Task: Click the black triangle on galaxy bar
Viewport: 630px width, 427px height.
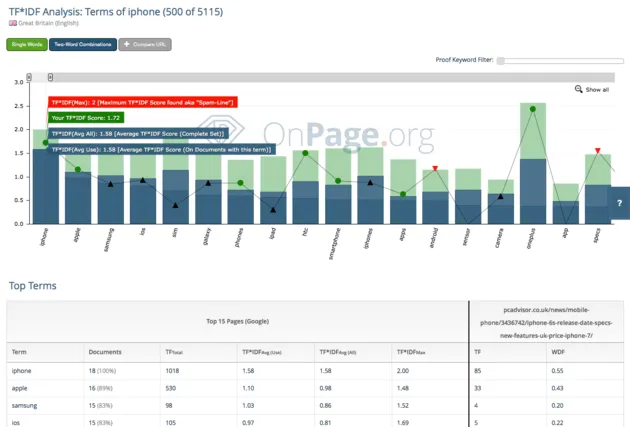Action: [x=208, y=183]
